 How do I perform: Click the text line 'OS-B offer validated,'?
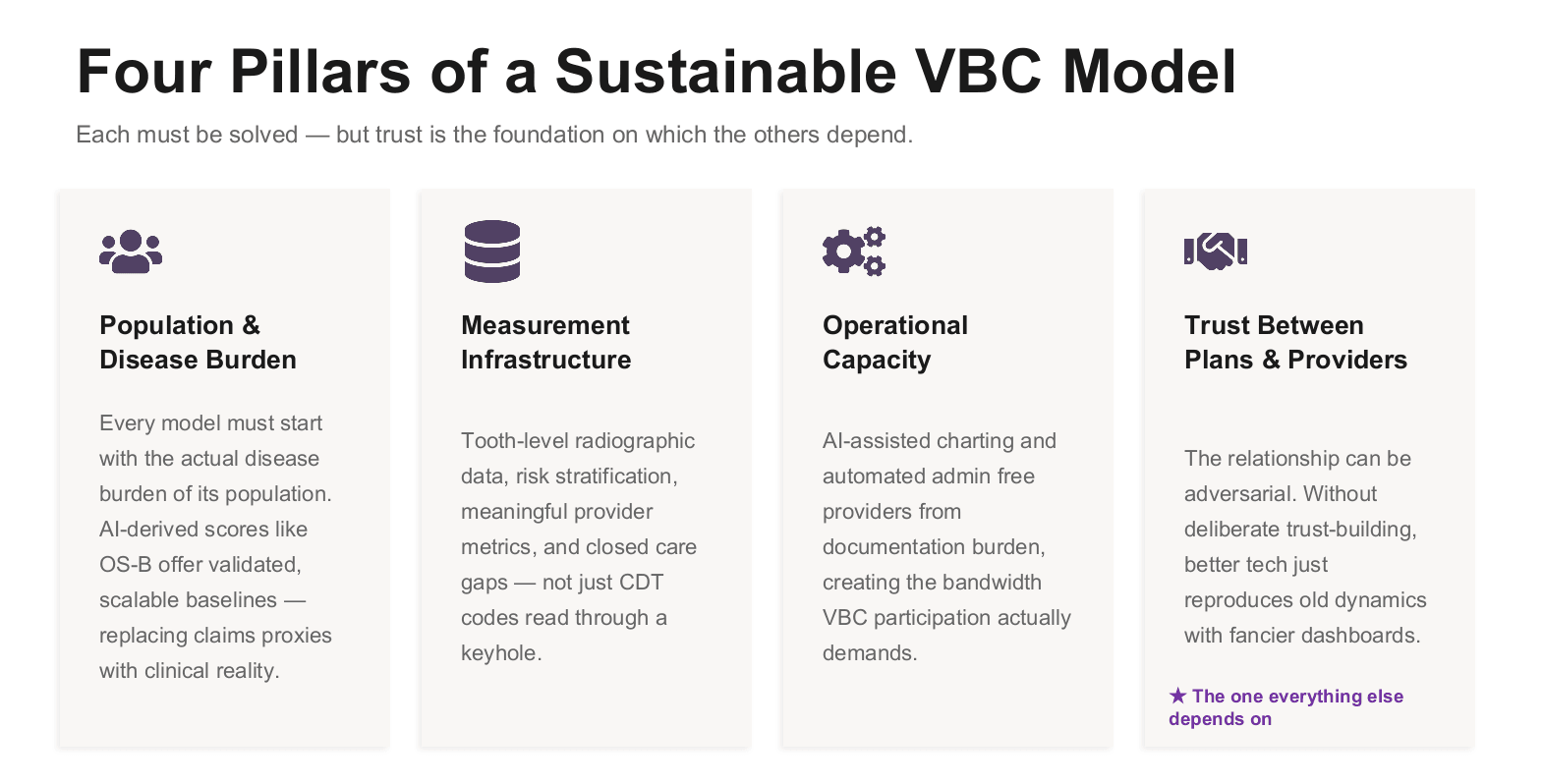[x=200, y=565]
